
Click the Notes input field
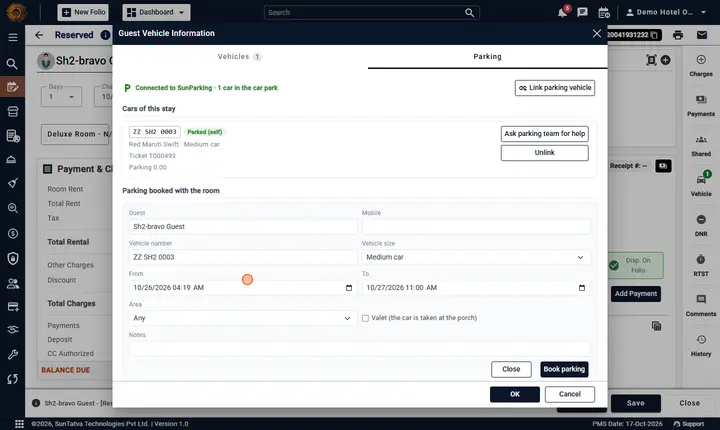(360, 349)
